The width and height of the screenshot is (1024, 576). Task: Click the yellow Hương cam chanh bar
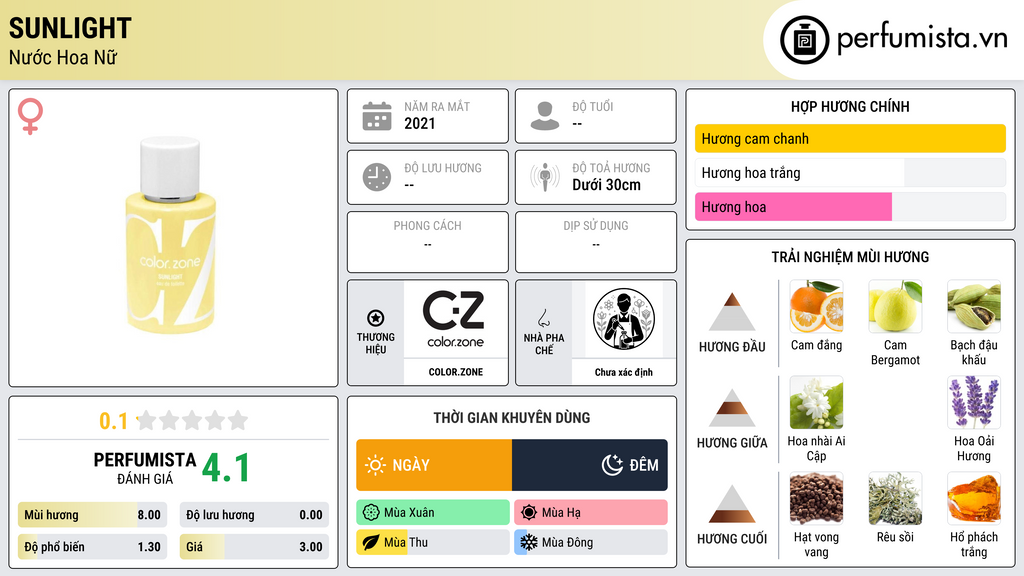pos(850,138)
